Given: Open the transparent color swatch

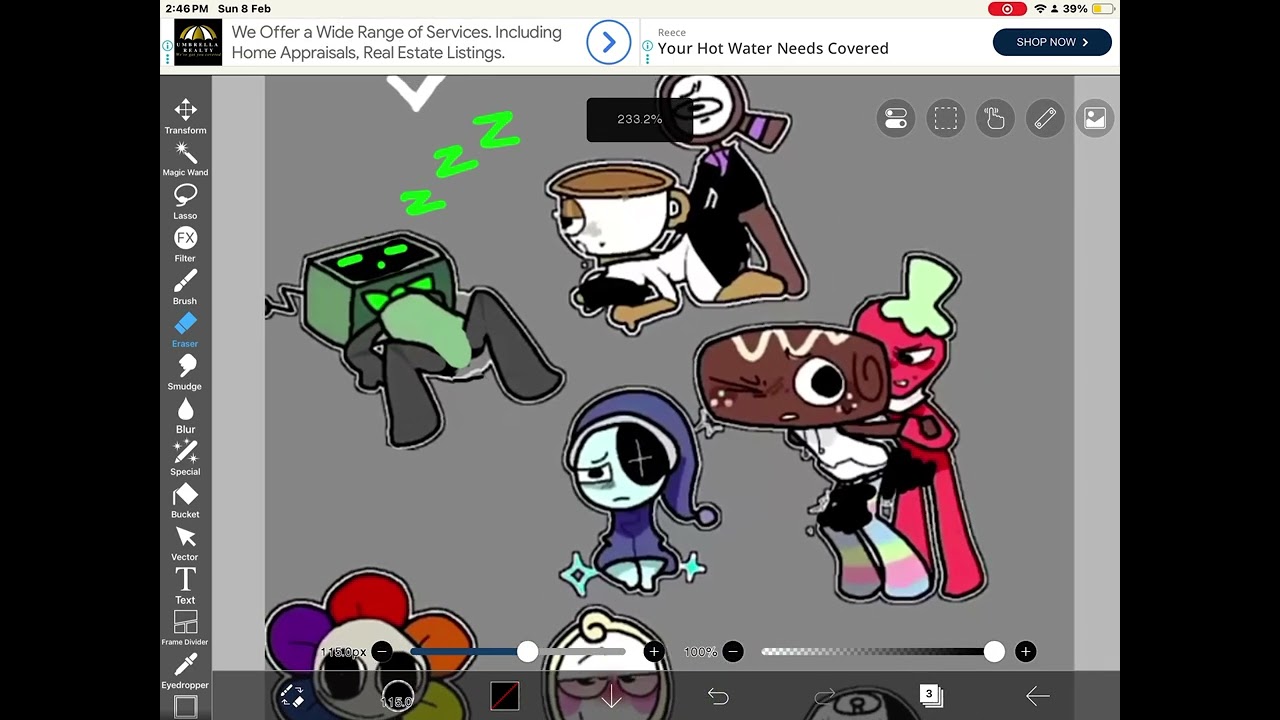Looking at the screenshot, I should click(505, 696).
